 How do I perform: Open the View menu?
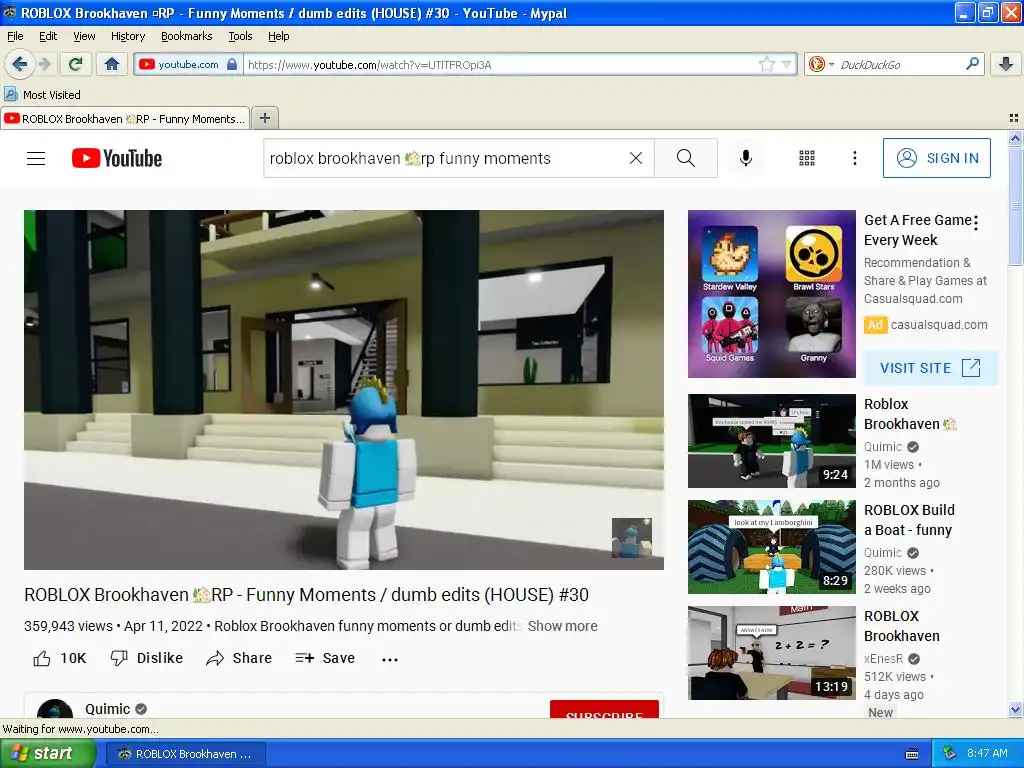pyautogui.click(x=84, y=36)
